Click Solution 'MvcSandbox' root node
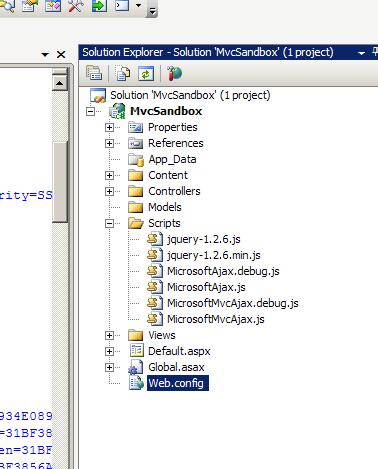 [190, 95]
